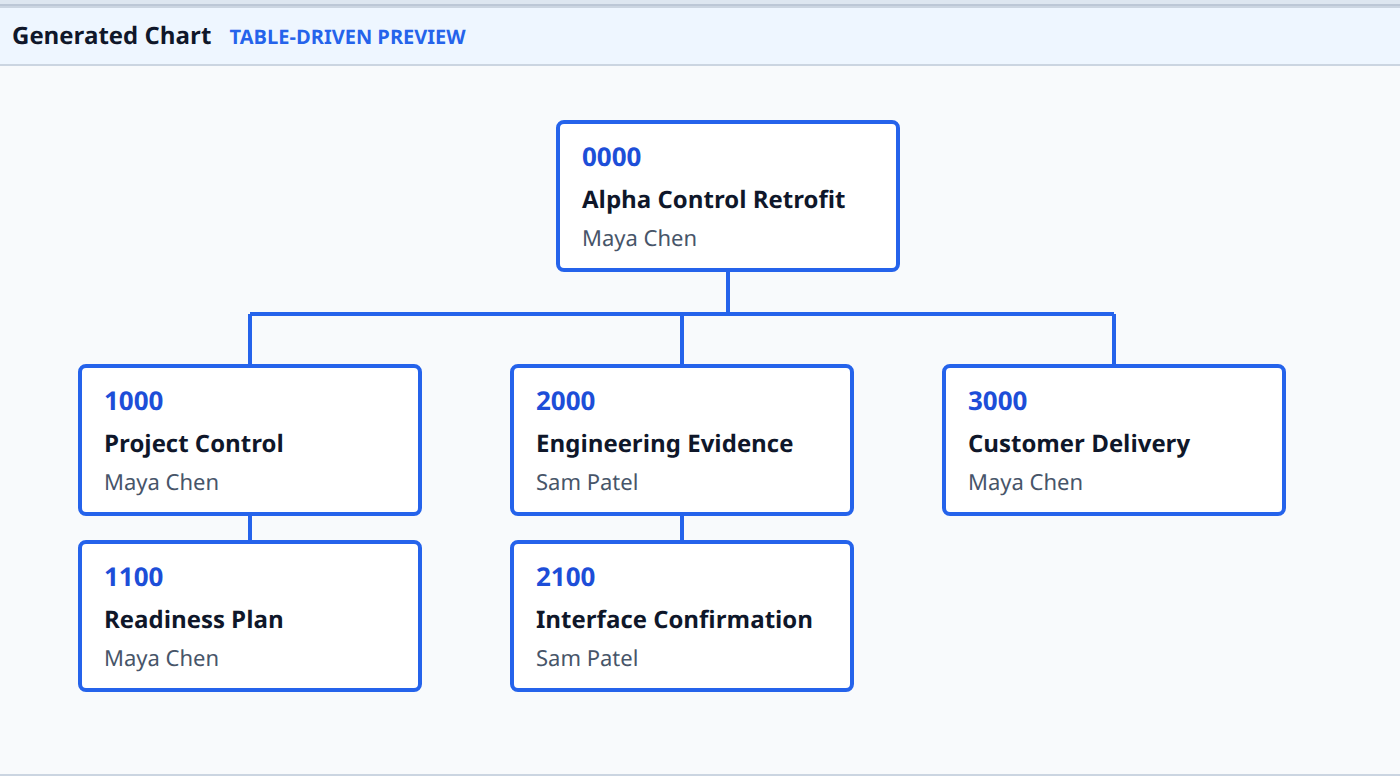The width and height of the screenshot is (1400, 776).
Task: Click "Maya Chen" under Project Control
Action: point(162,483)
